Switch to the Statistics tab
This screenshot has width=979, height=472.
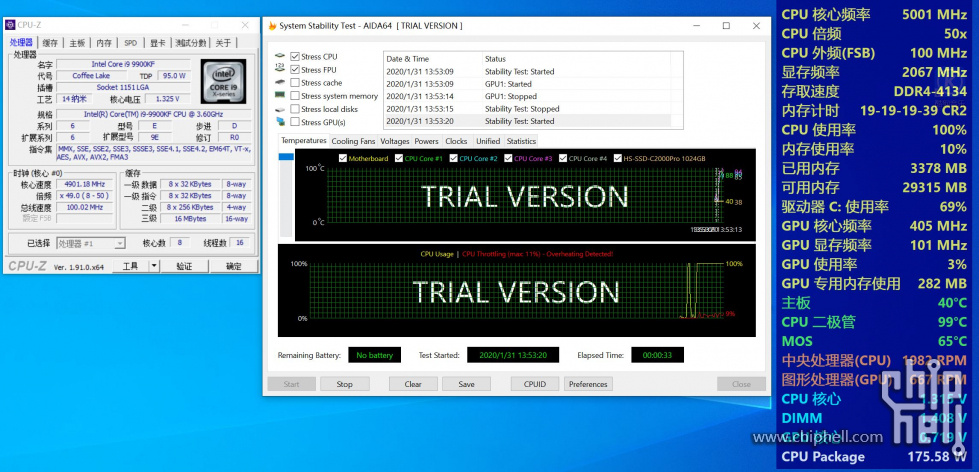(x=521, y=141)
